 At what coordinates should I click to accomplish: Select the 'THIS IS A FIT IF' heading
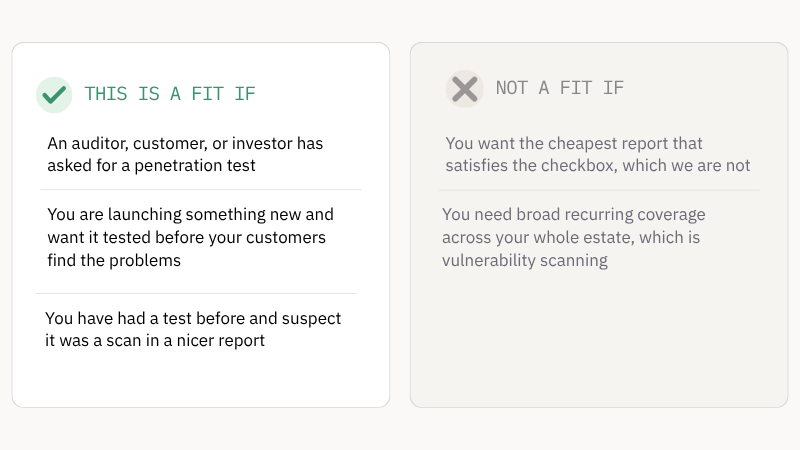click(170, 94)
